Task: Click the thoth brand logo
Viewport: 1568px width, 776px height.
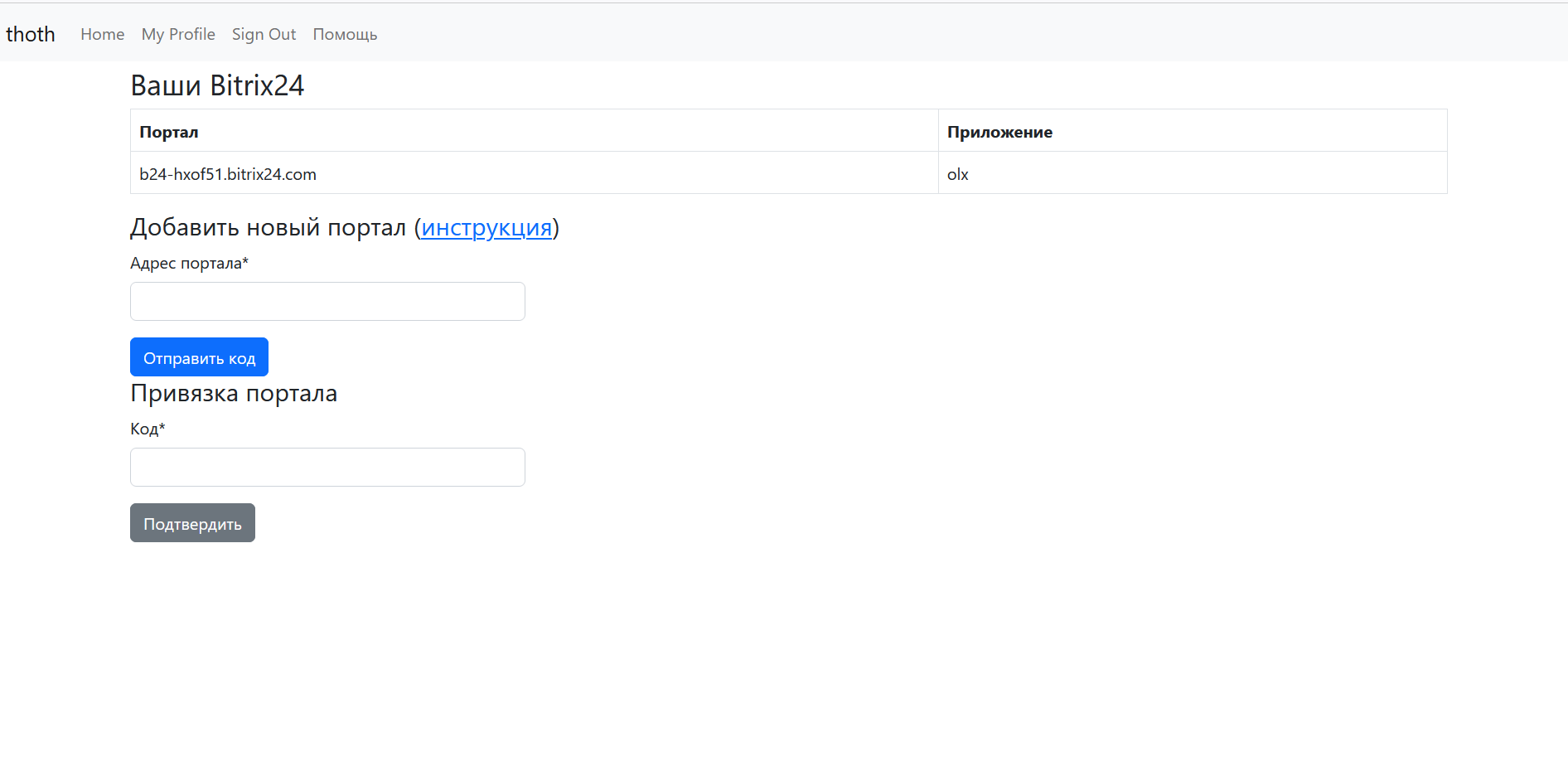Action: [31, 34]
